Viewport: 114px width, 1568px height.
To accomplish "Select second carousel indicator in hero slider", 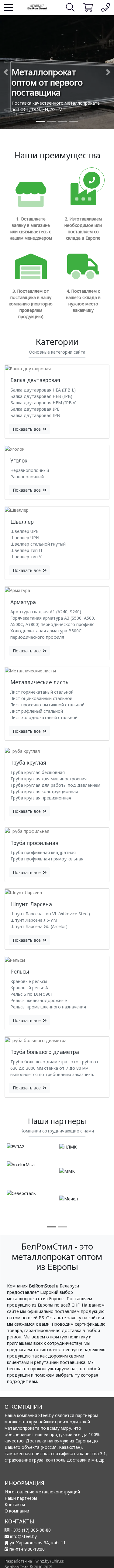I will pos(52,121).
